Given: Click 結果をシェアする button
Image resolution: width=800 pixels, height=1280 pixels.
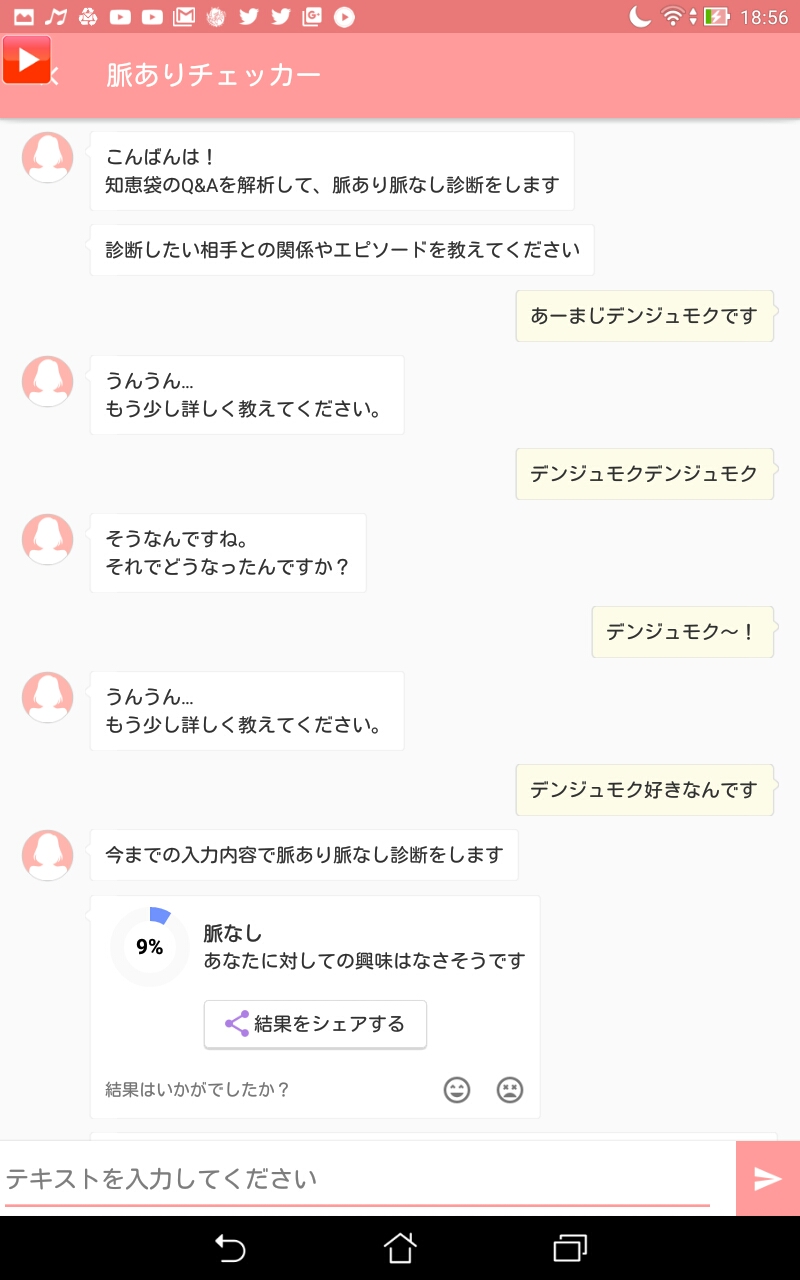Looking at the screenshot, I should 315,1024.
